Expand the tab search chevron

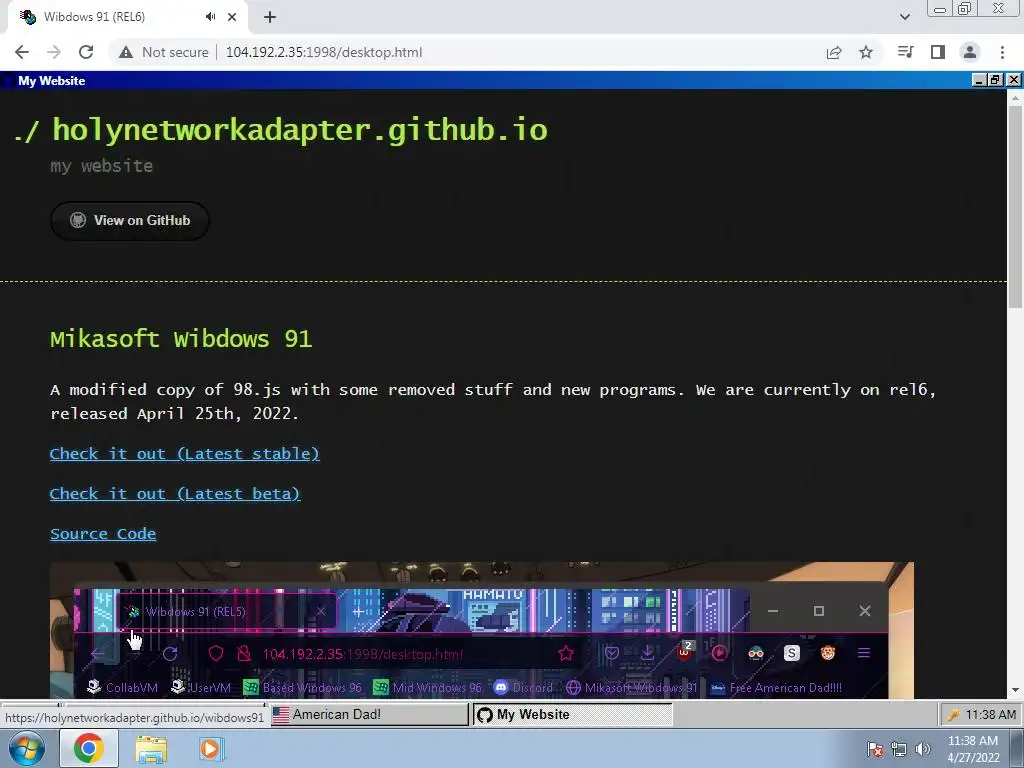pyautogui.click(x=904, y=17)
